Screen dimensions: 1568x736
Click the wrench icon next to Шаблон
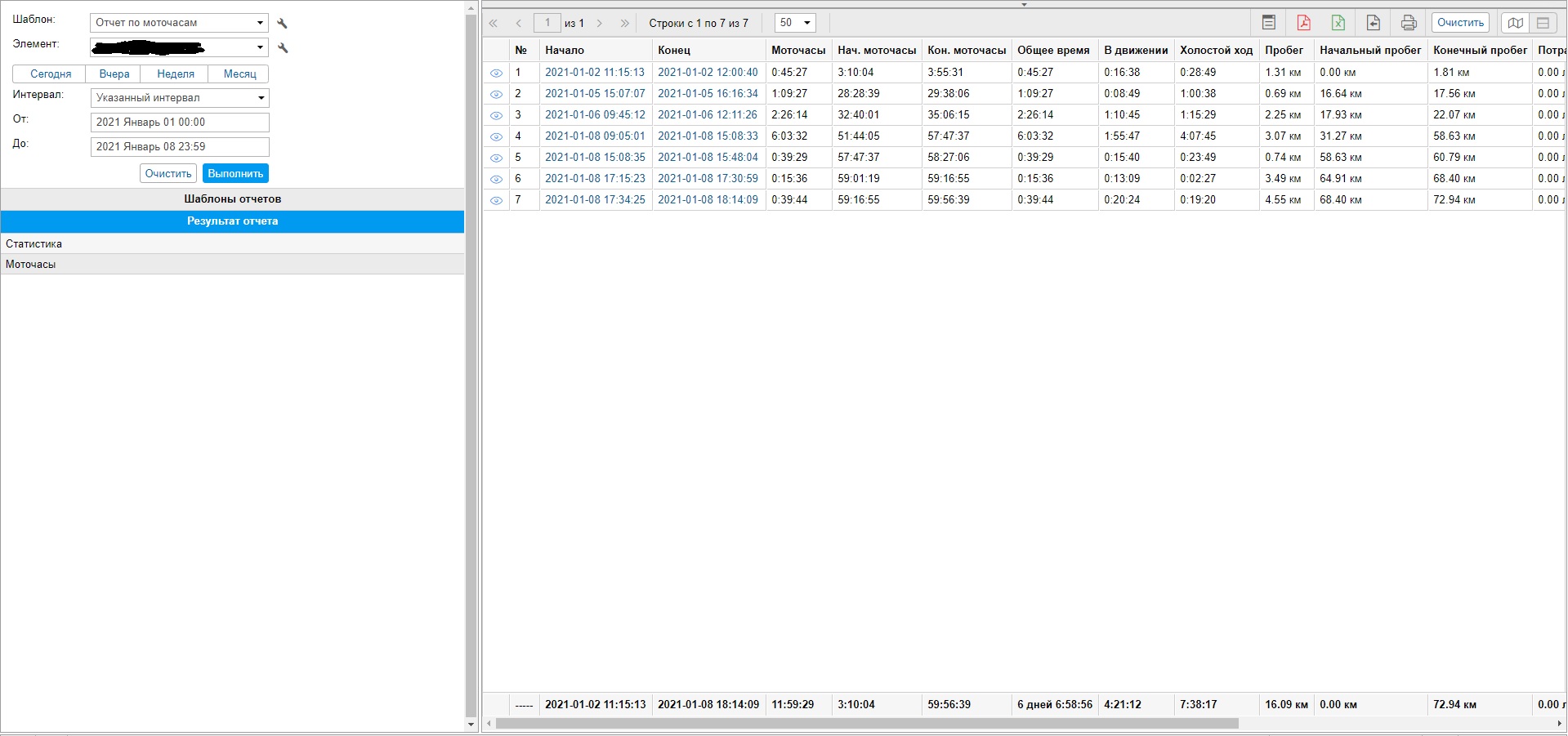point(283,24)
